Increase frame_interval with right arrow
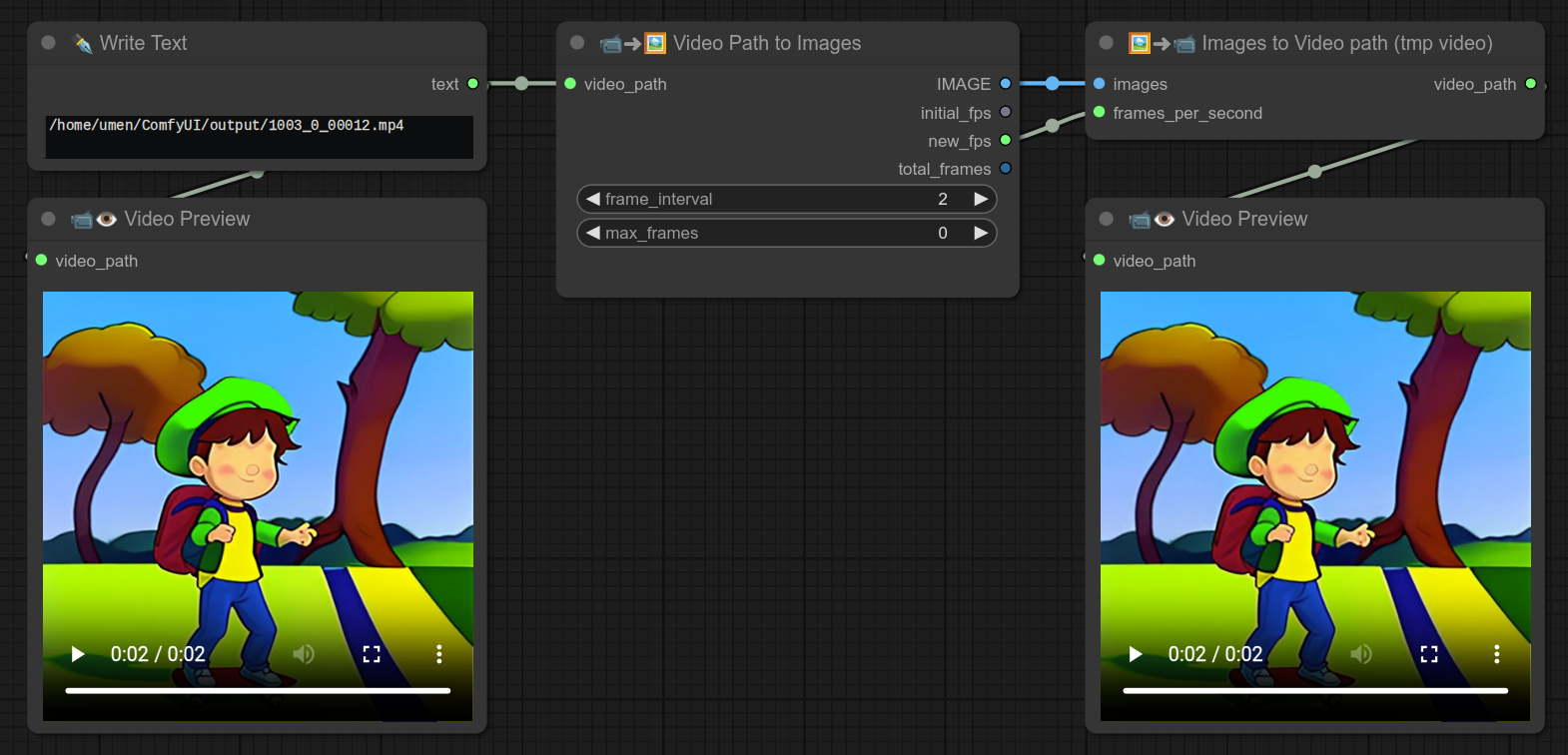1568x755 pixels. tap(981, 200)
